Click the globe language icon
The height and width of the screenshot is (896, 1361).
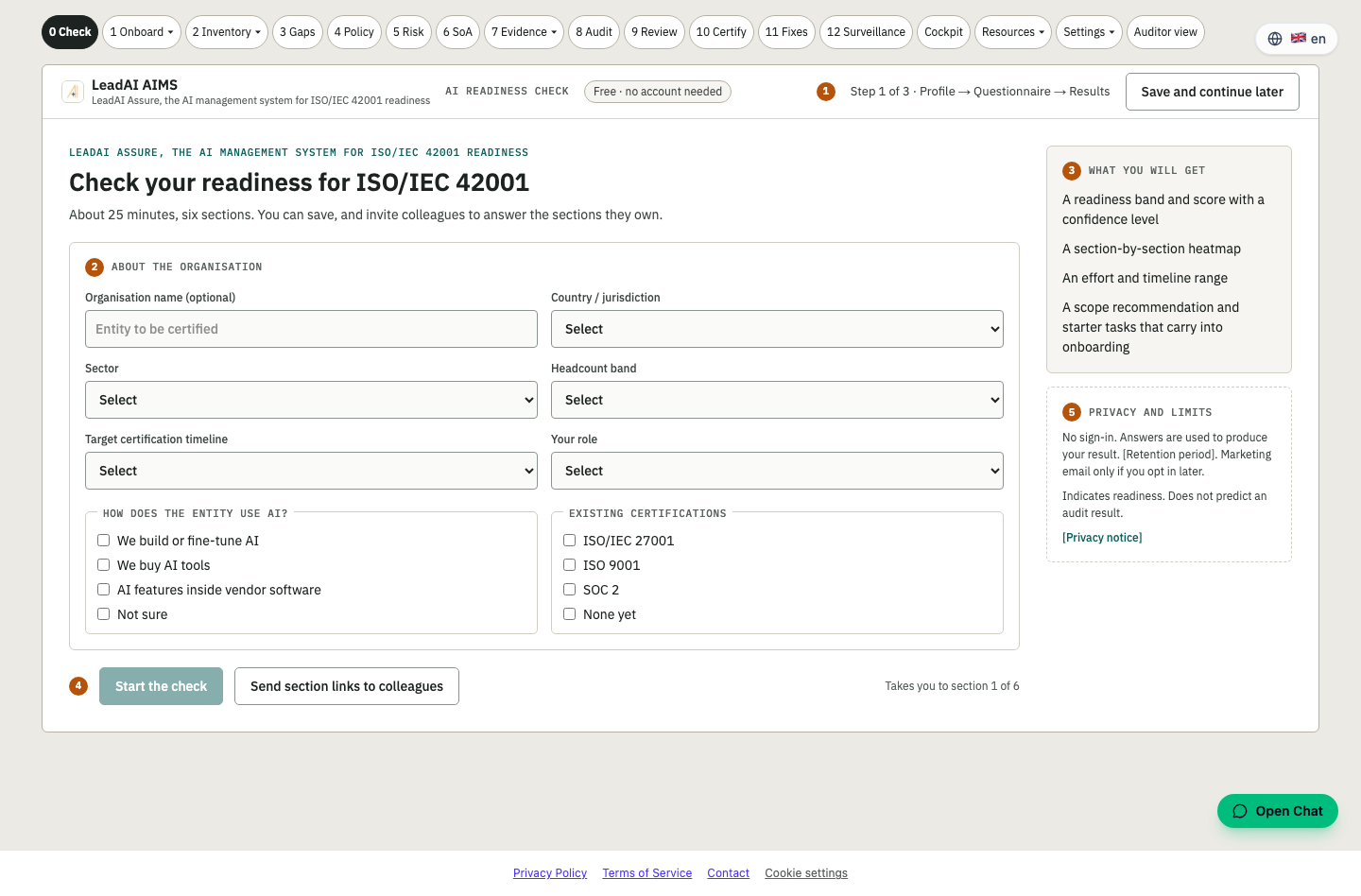1275,39
